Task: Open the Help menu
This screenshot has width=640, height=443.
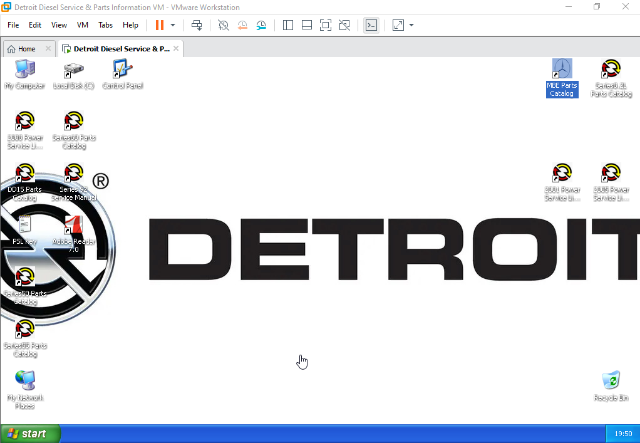Action: tap(130, 25)
